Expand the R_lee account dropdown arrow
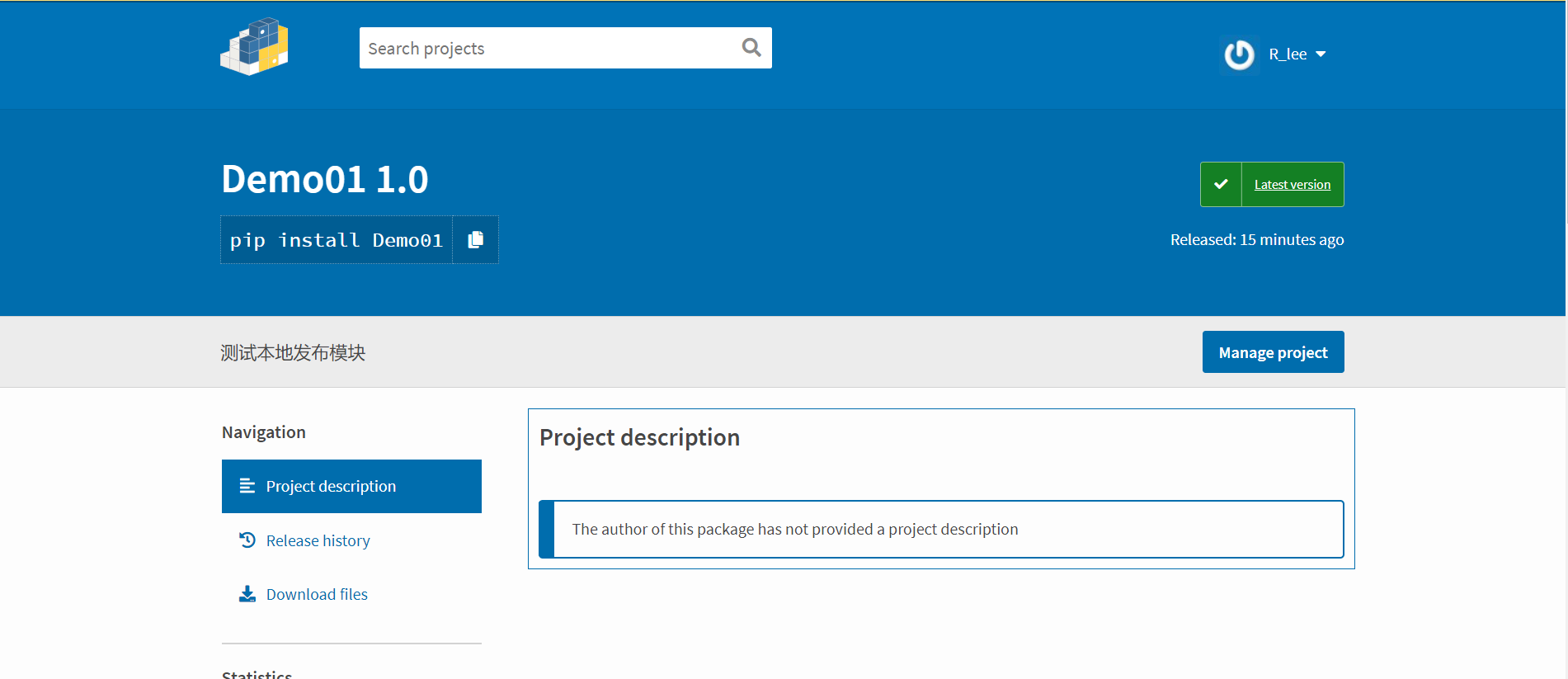Screen dimensions: 1568x679 1321,54
